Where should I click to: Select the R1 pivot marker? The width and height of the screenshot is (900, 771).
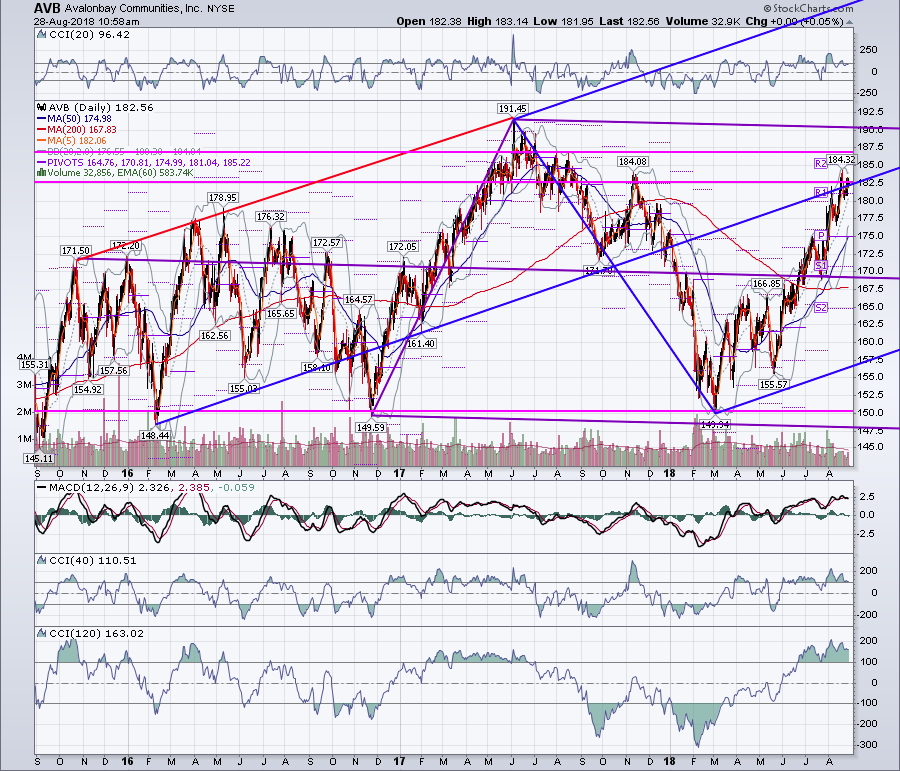coord(820,192)
